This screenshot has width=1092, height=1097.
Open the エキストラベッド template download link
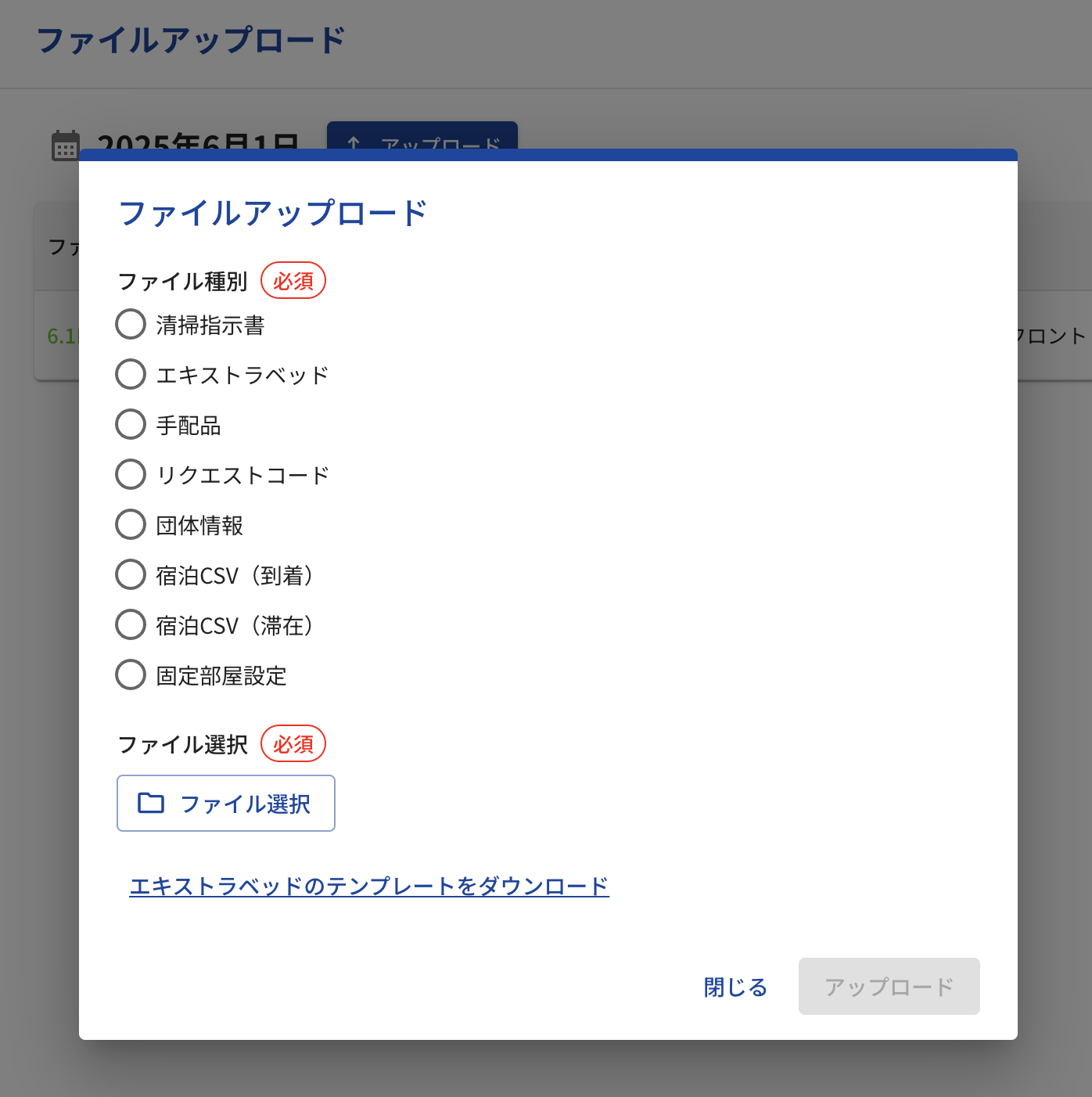pyautogui.click(x=368, y=886)
